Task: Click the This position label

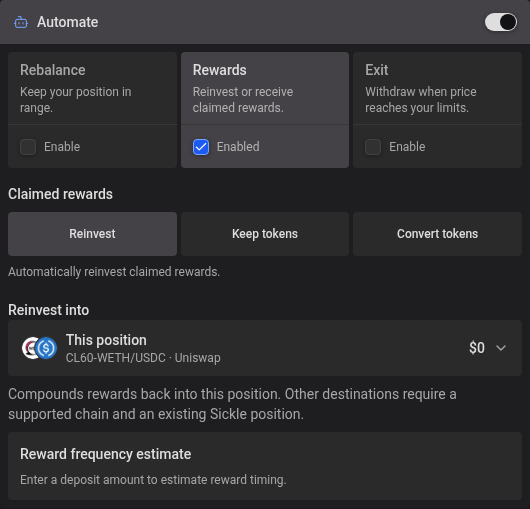Action: pyautogui.click(x=106, y=340)
